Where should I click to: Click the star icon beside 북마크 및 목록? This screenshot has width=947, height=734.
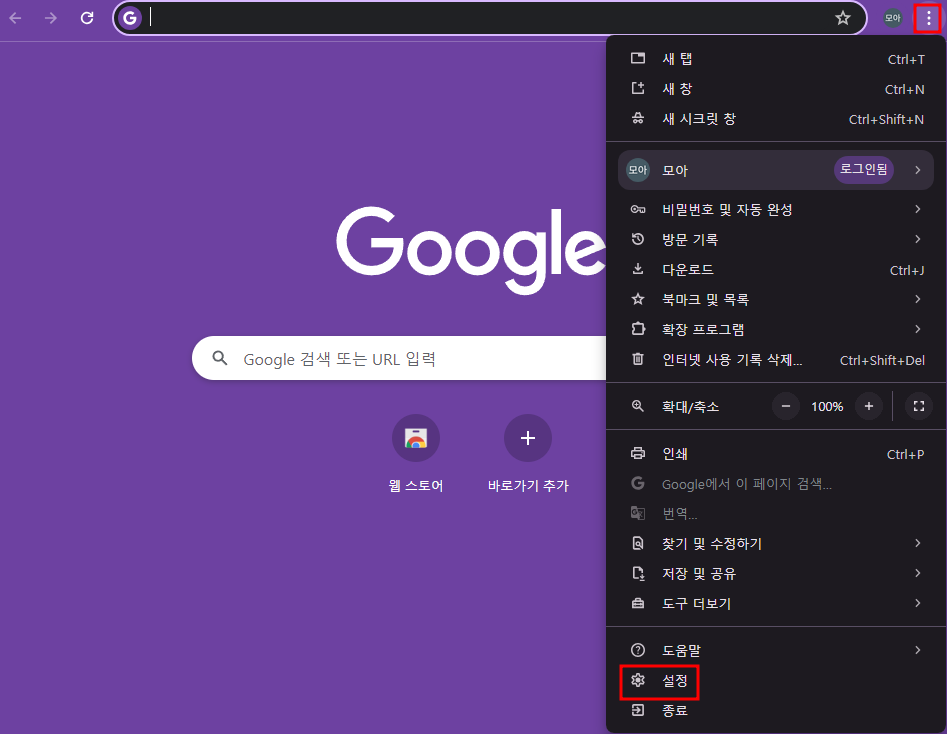(638, 299)
